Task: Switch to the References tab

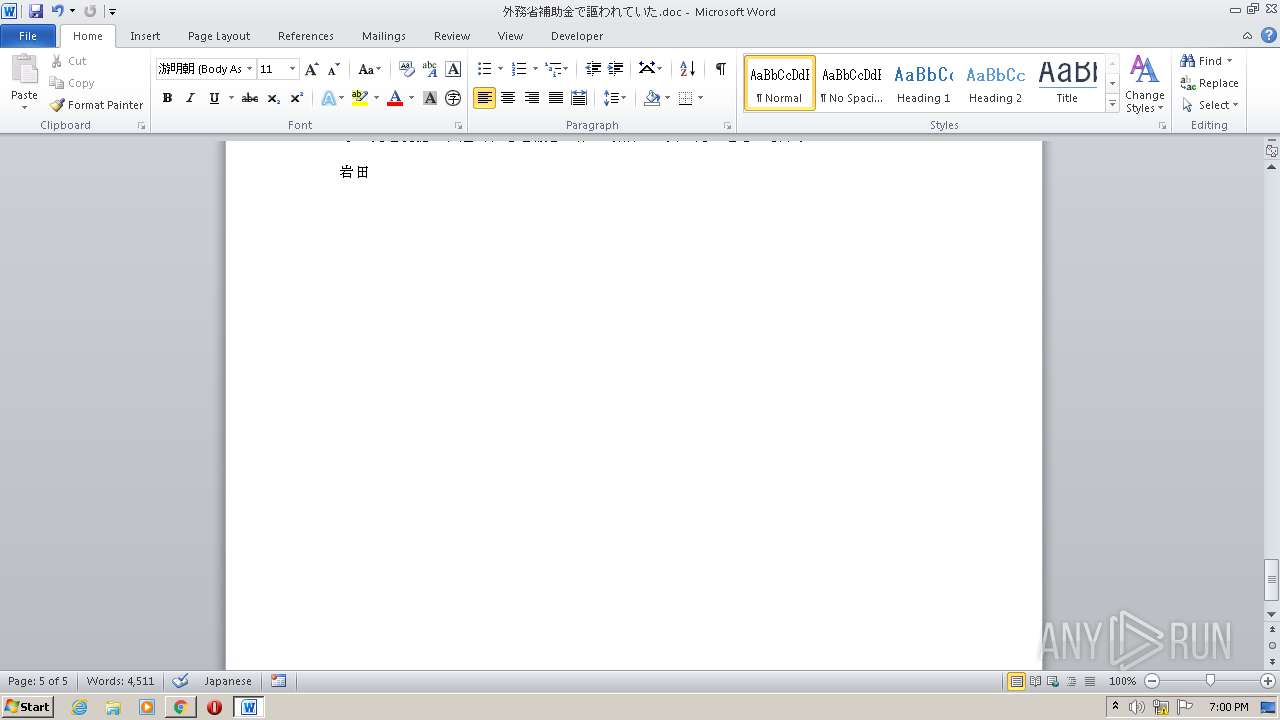Action: click(306, 35)
